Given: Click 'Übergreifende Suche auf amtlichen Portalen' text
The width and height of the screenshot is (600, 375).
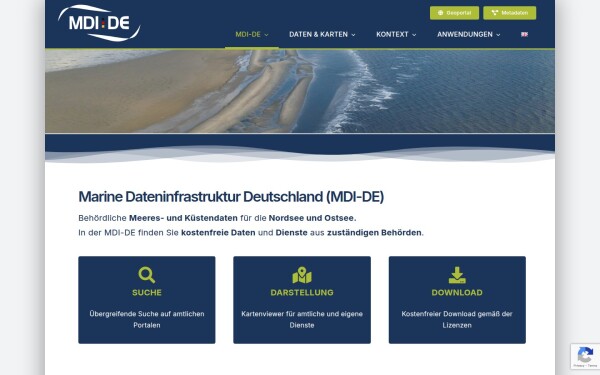Looking at the screenshot, I should (x=147, y=320).
